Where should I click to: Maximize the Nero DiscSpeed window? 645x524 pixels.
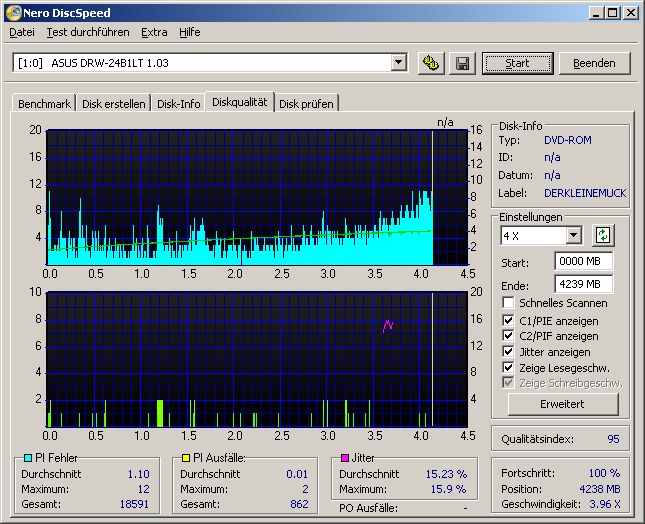point(612,13)
